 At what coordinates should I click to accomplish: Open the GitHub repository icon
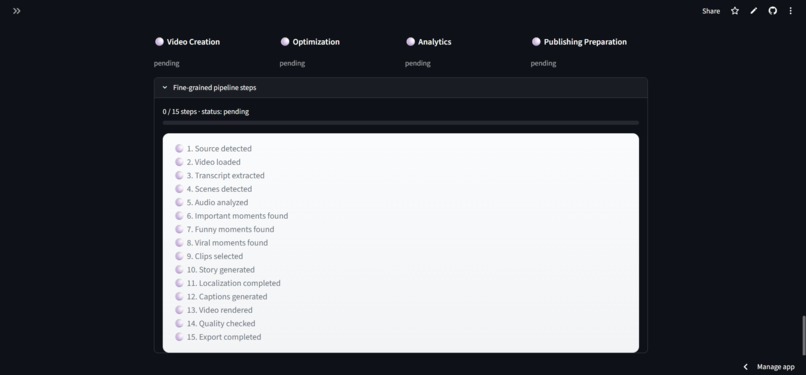(773, 11)
